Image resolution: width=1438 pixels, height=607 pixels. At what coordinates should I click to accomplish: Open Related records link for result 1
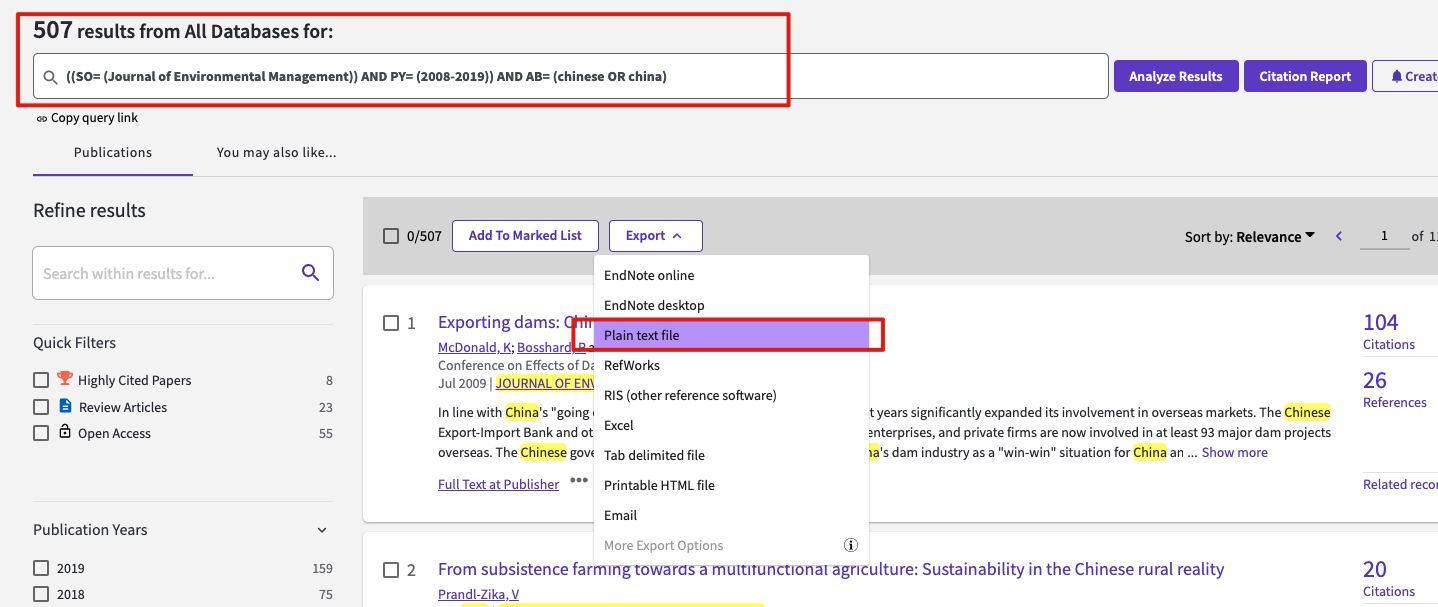1400,484
